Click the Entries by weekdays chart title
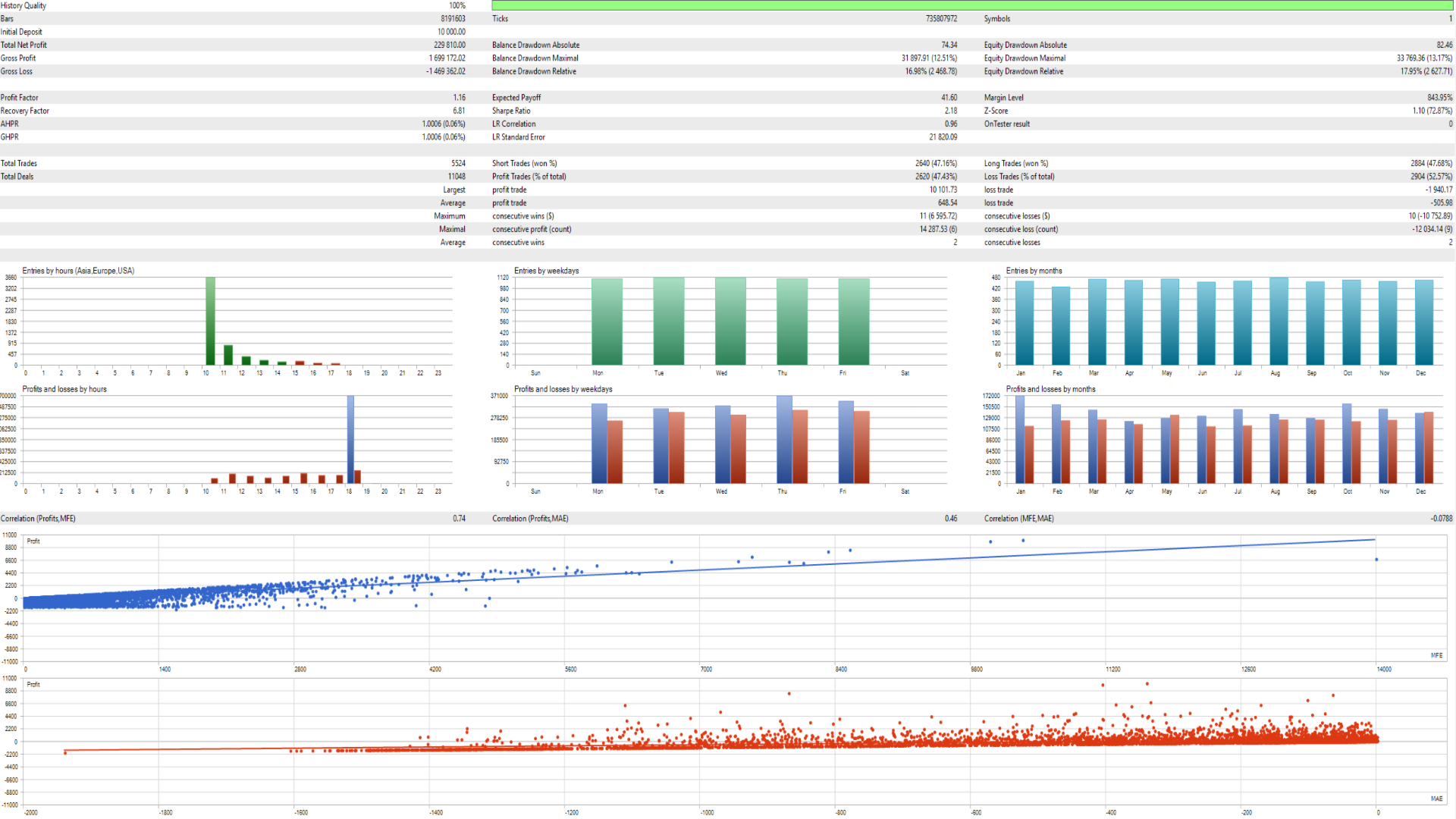The image size is (1456, 819). pos(546,271)
